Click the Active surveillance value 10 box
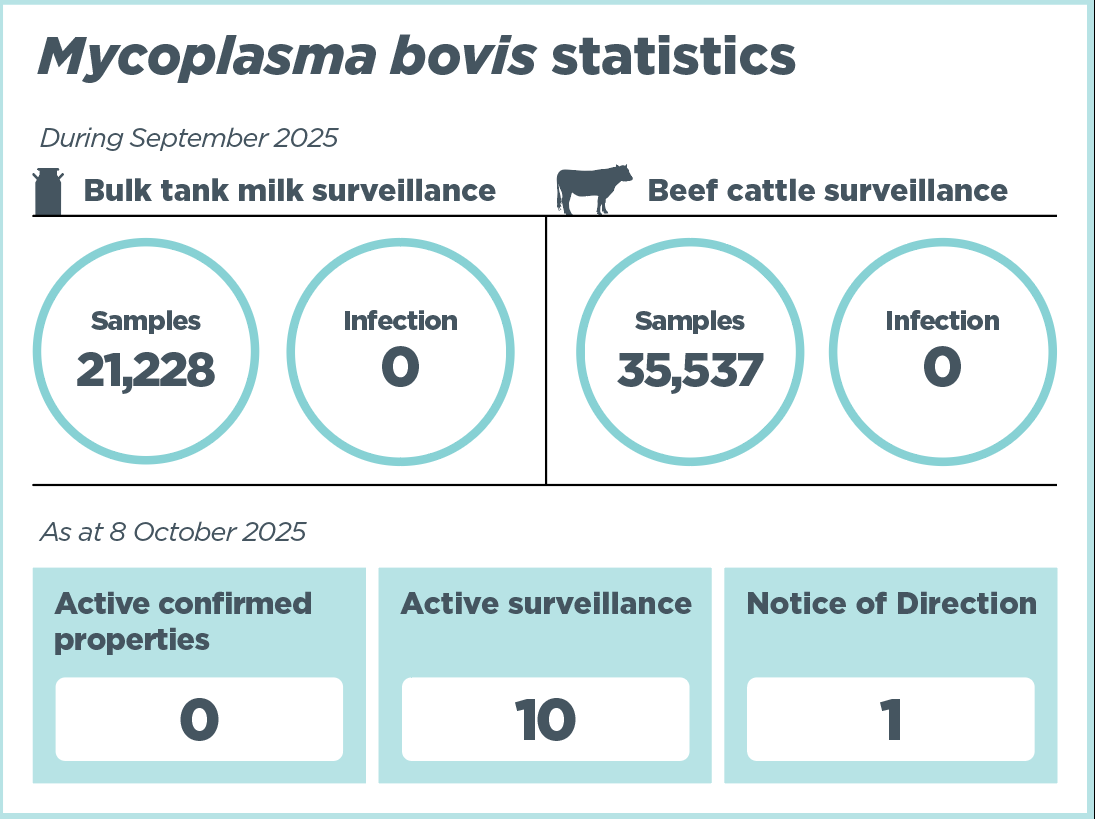 (x=546, y=719)
